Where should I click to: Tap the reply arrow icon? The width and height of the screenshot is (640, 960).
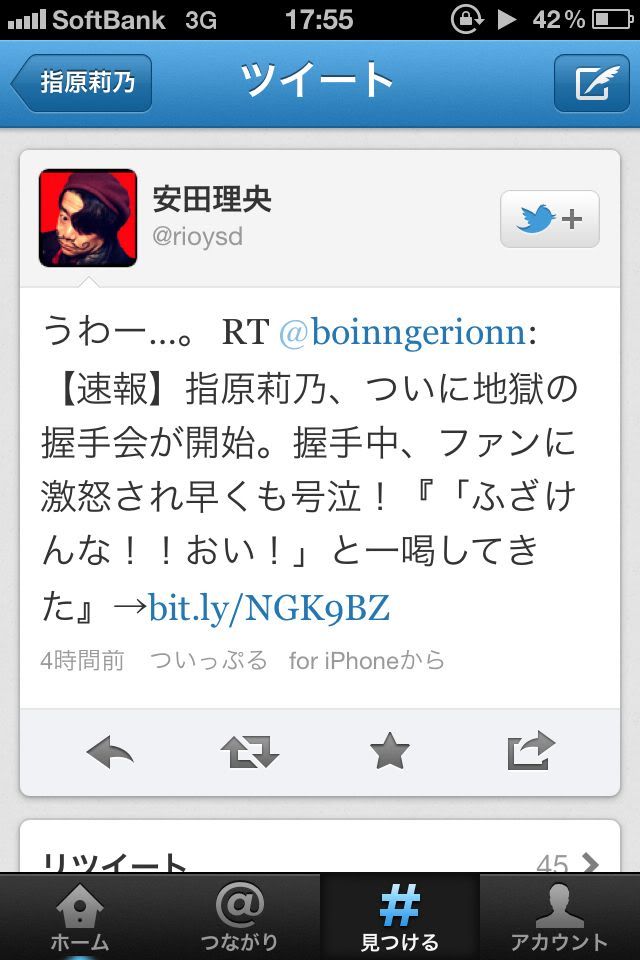click(110, 751)
